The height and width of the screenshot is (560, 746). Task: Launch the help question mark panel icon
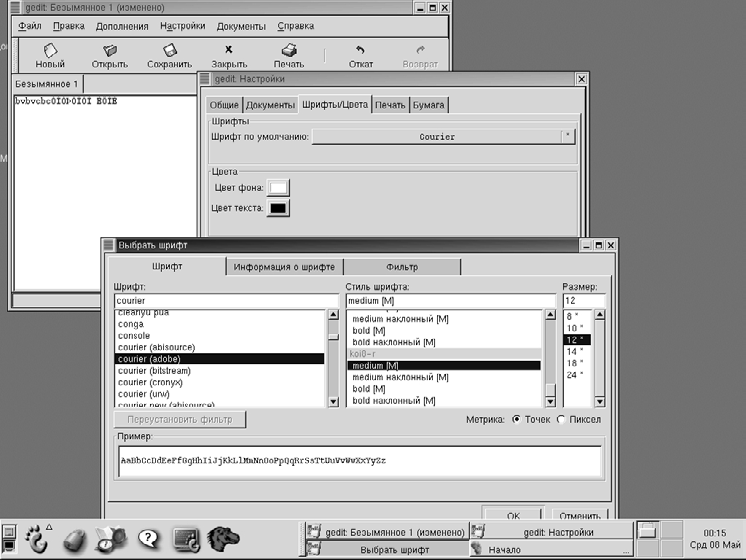(149, 539)
